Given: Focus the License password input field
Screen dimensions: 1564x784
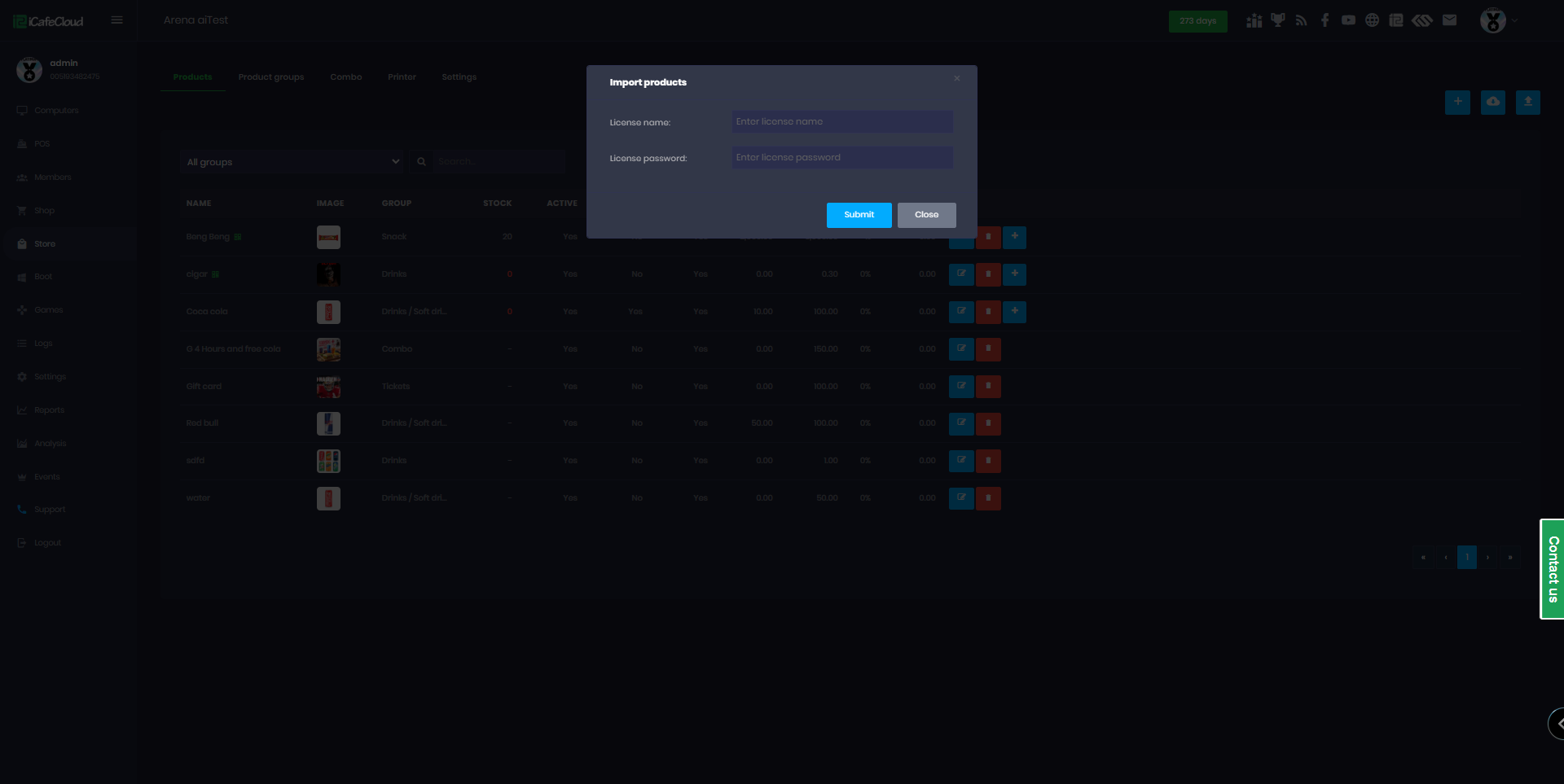Looking at the screenshot, I should click(x=841, y=157).
